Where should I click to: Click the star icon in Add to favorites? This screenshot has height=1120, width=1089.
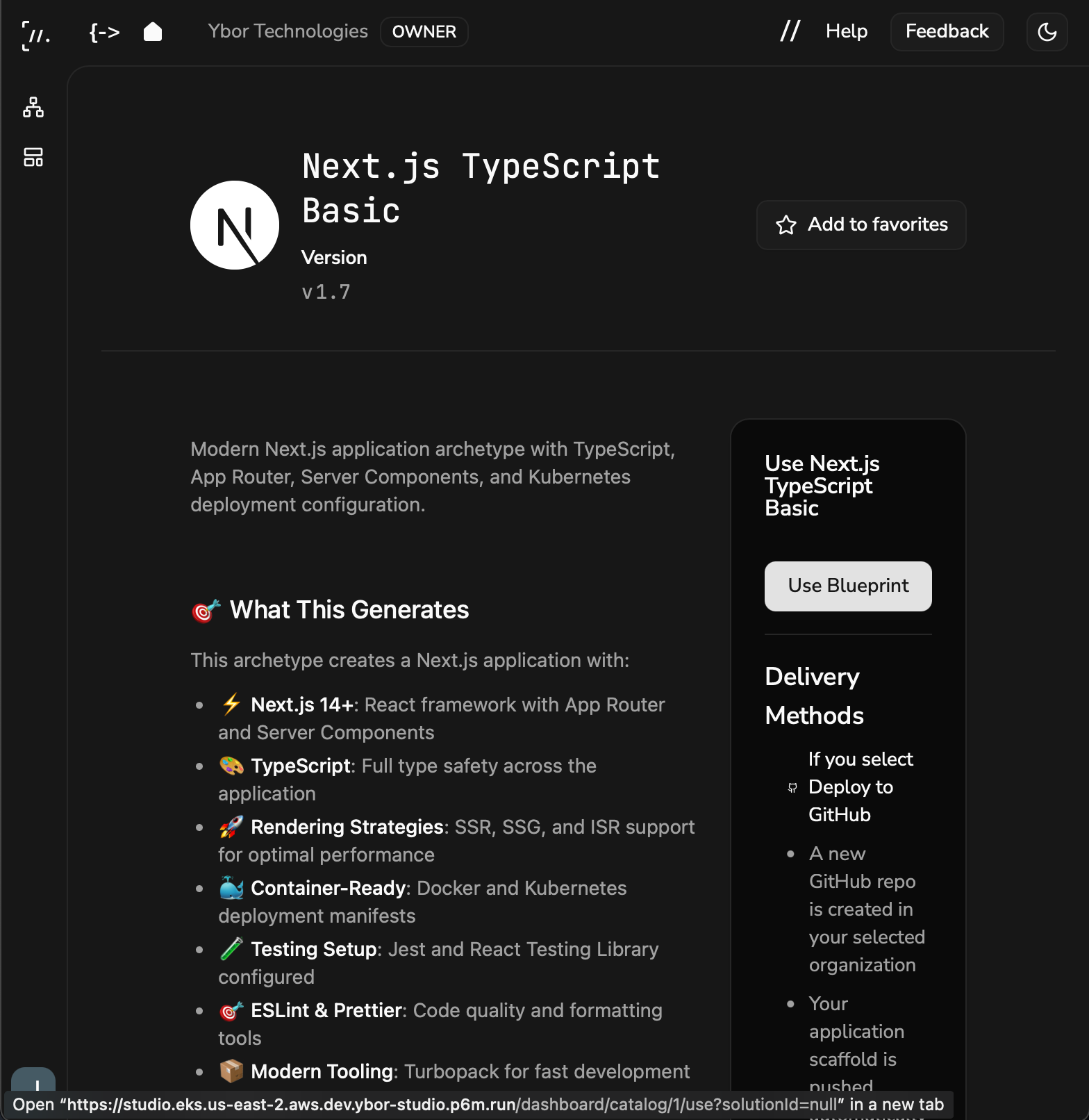785,225
